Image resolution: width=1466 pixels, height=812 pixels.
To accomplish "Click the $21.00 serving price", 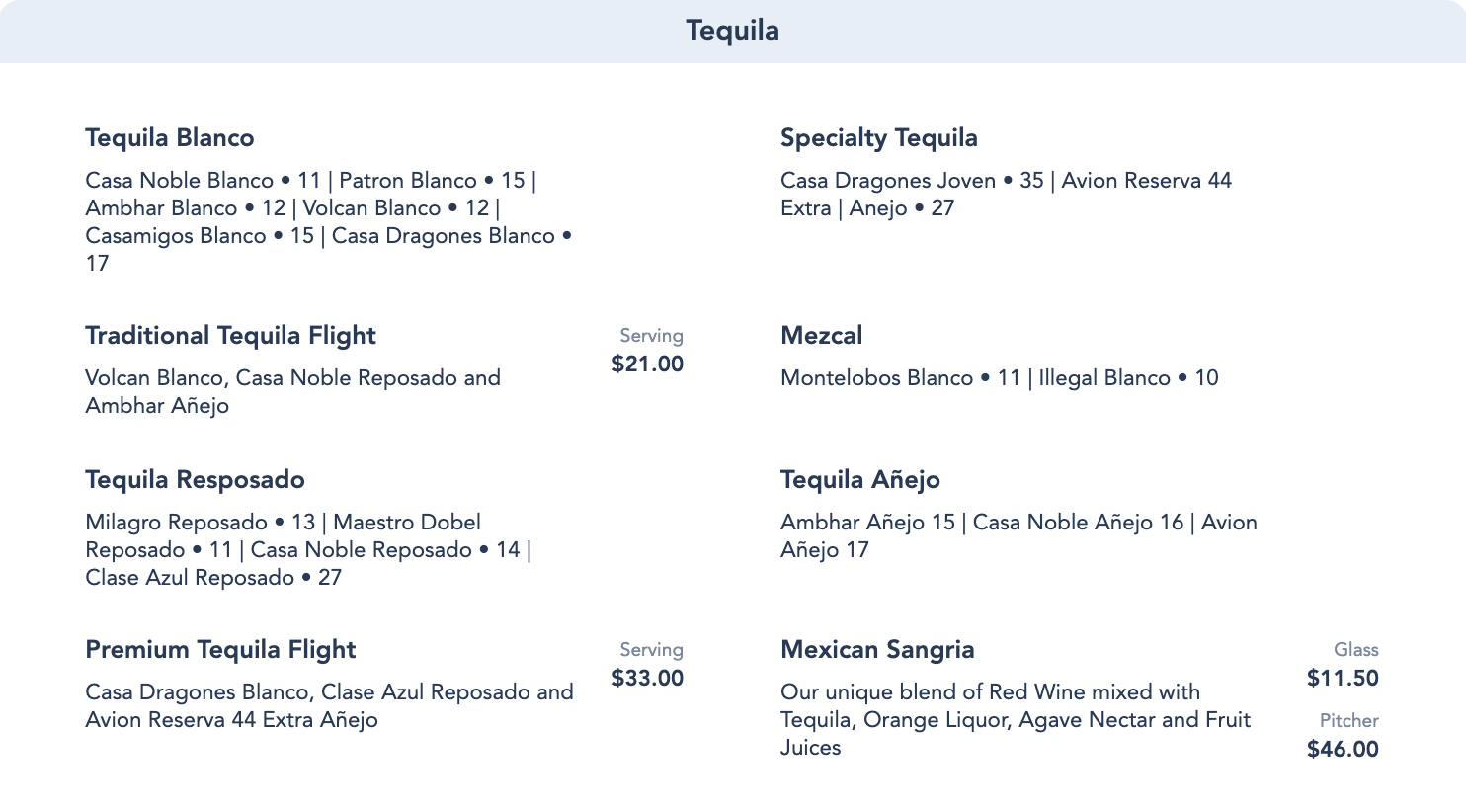I will pos(647,365).
